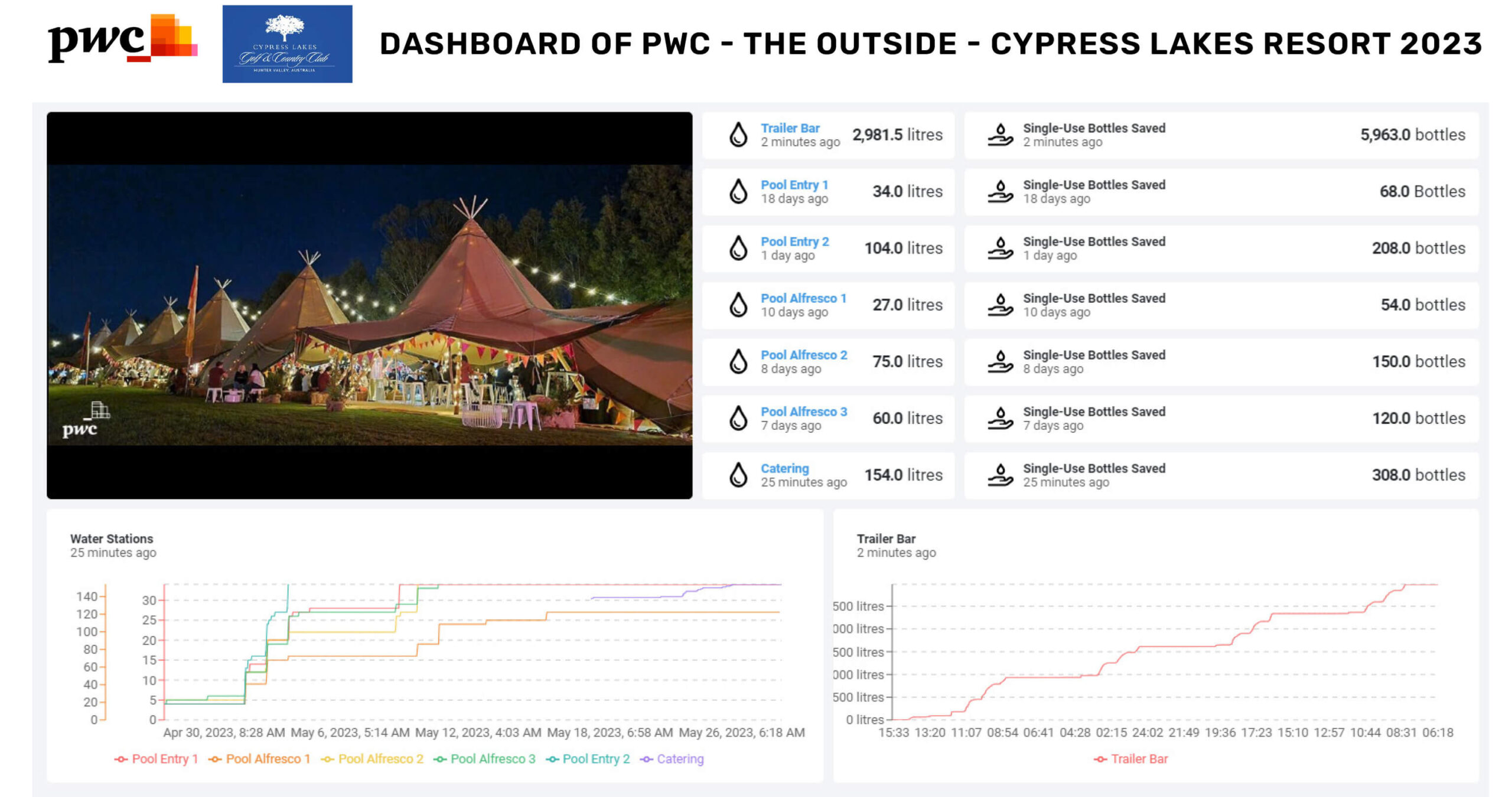
Task: Click the water drop icon beside Pool Entry 2
Action: (738, 248)
